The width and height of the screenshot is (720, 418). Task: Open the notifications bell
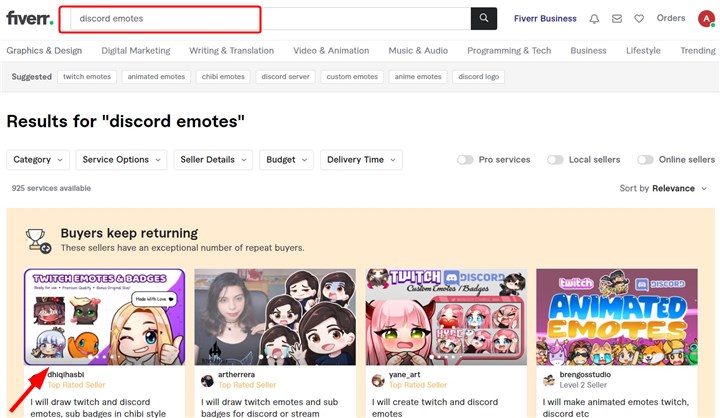click(594, 19)
